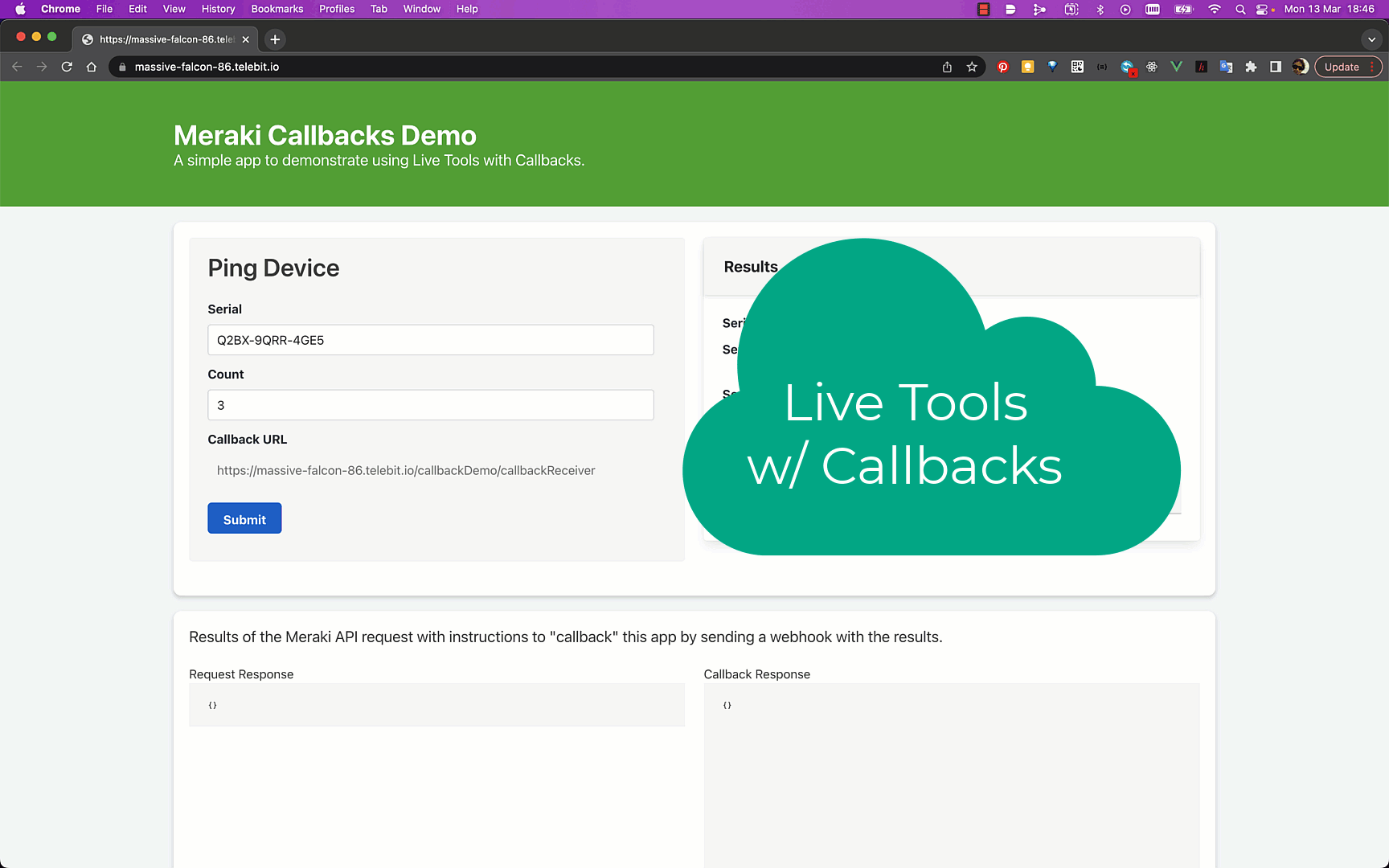The image size is (1389, 868).
Task: Click the red film strip menu bar icon
Action: click(983, 9)
